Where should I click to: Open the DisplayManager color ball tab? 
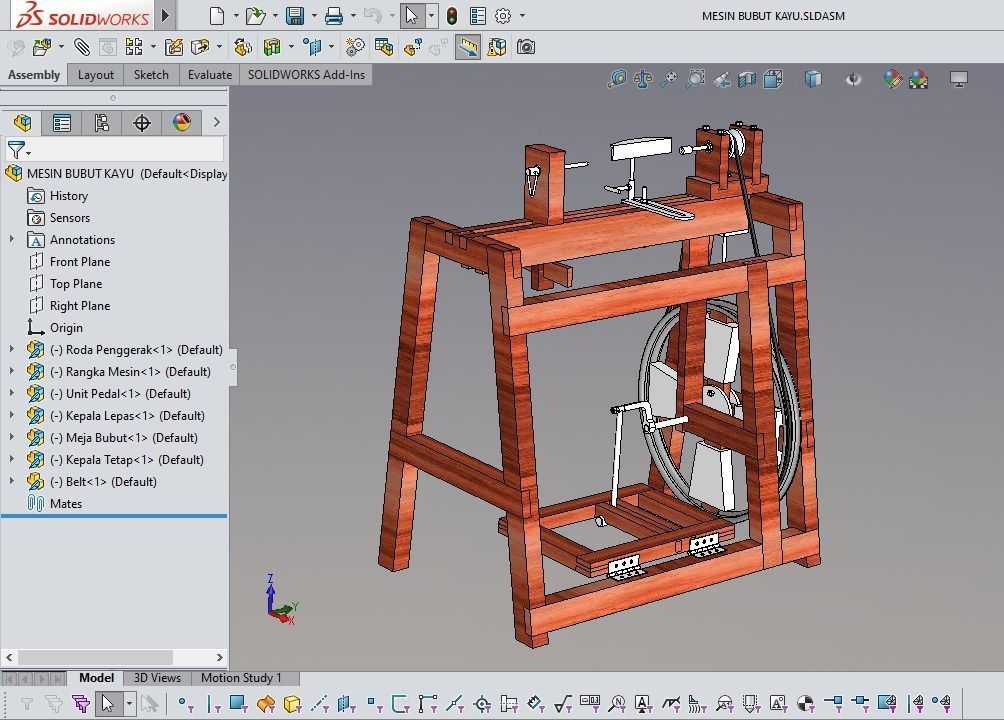click(182, 122)
